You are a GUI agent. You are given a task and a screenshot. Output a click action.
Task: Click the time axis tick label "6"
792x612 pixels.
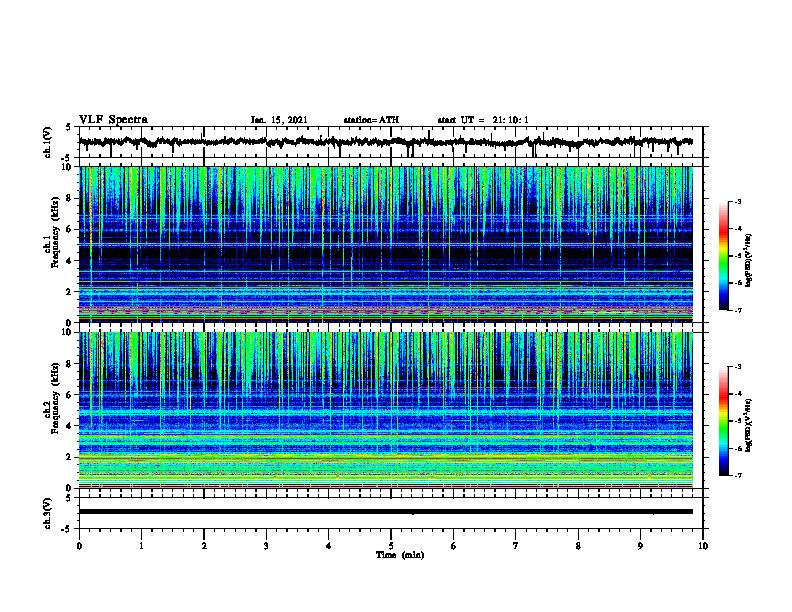point(454,546)
